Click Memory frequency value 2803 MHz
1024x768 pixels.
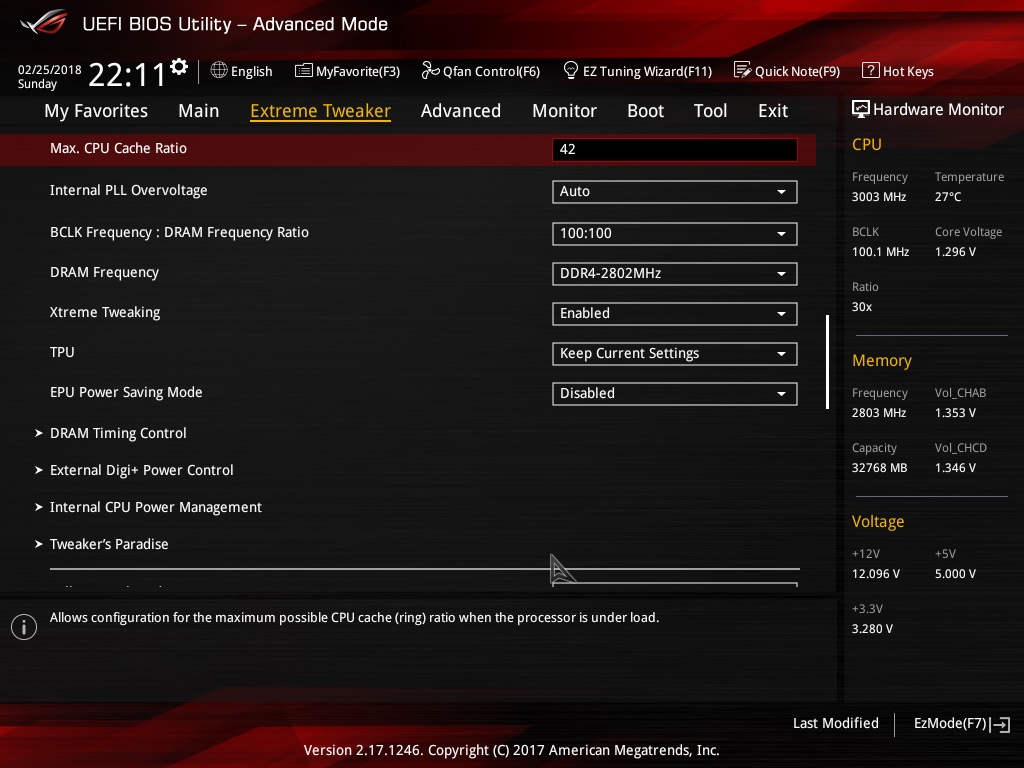879,413
